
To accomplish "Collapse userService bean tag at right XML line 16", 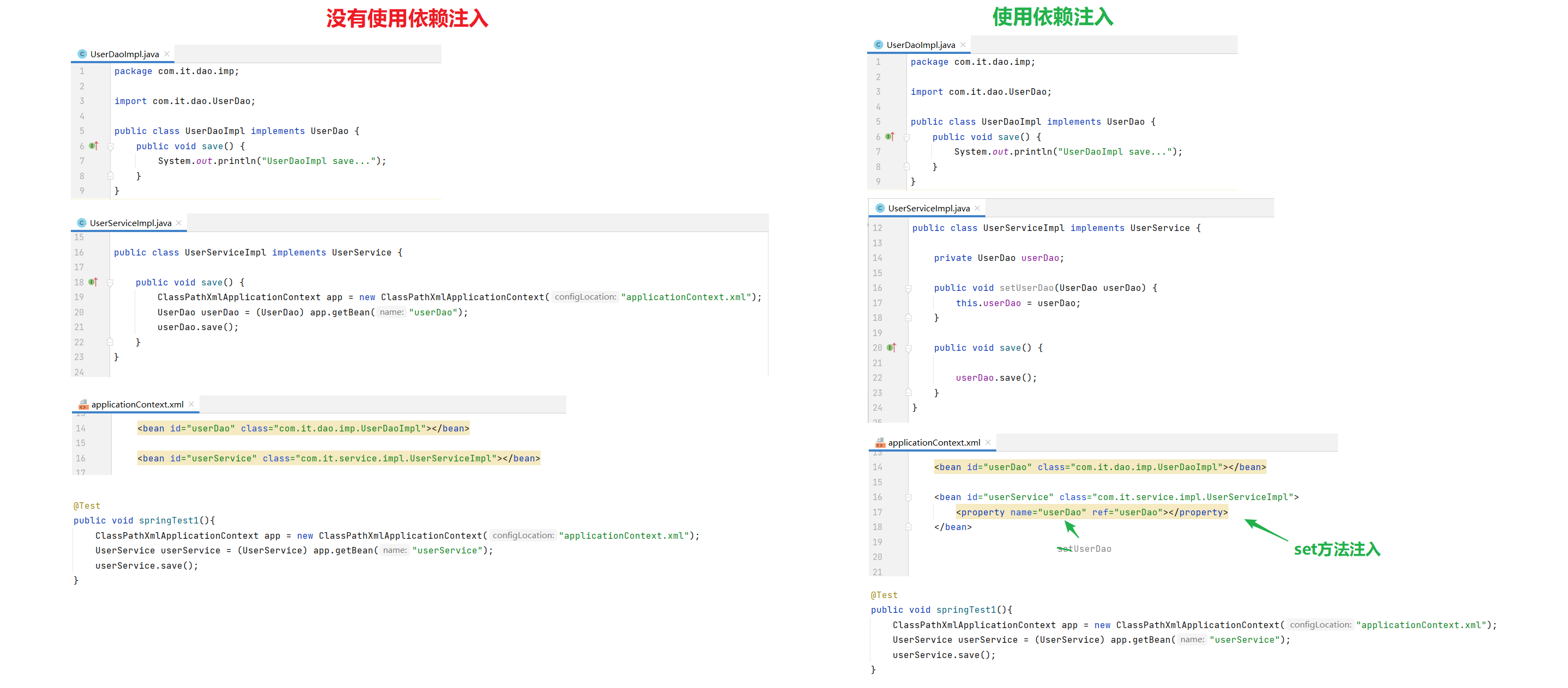I will click(x=908, y=497).
